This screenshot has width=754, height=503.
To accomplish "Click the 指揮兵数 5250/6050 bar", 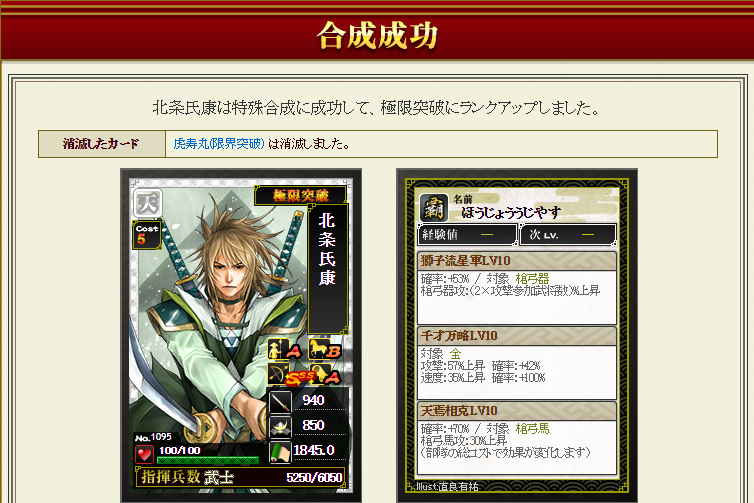I will click(240, 477).
